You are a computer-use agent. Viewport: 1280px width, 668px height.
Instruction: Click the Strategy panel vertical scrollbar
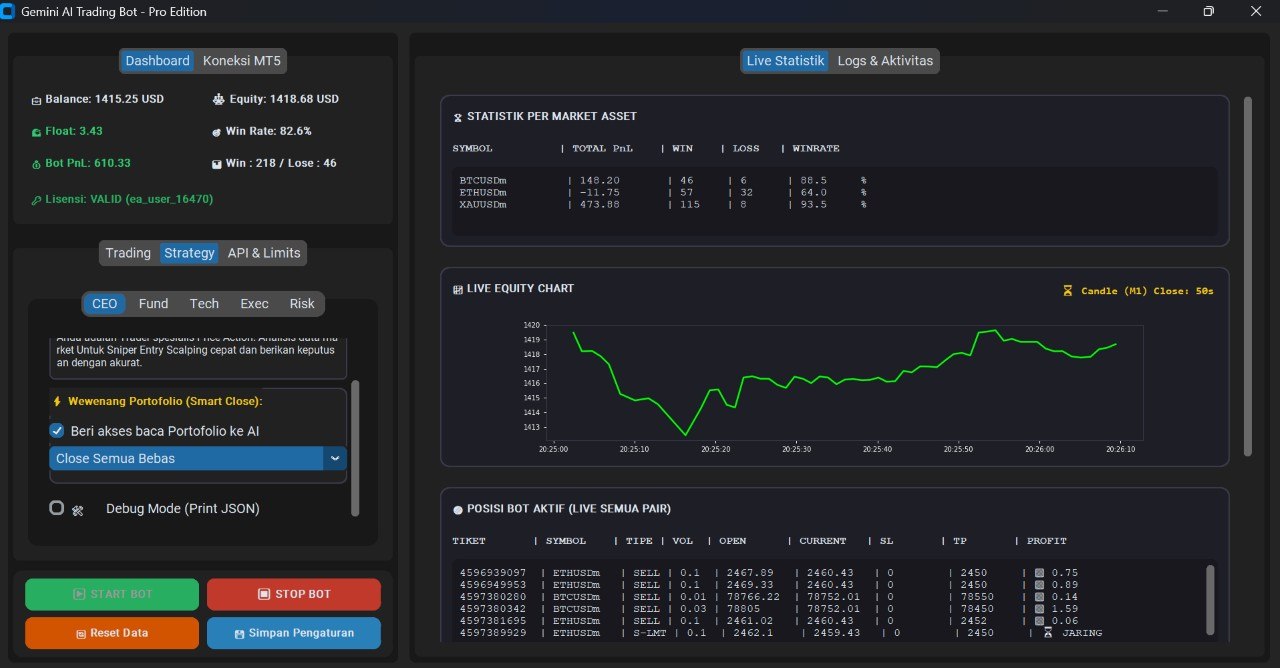point(355,448)
